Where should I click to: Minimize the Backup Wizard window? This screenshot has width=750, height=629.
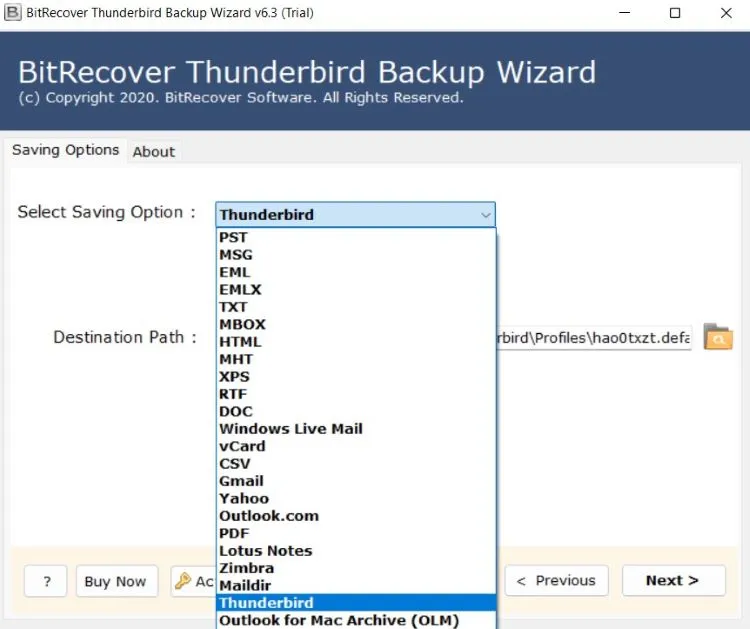[624, 13]
